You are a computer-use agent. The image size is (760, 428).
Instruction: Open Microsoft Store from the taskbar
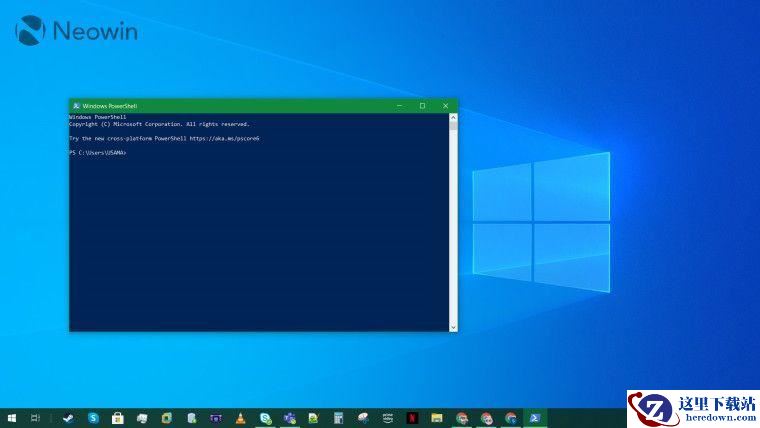pyautogui.click(x=117, y=418)
